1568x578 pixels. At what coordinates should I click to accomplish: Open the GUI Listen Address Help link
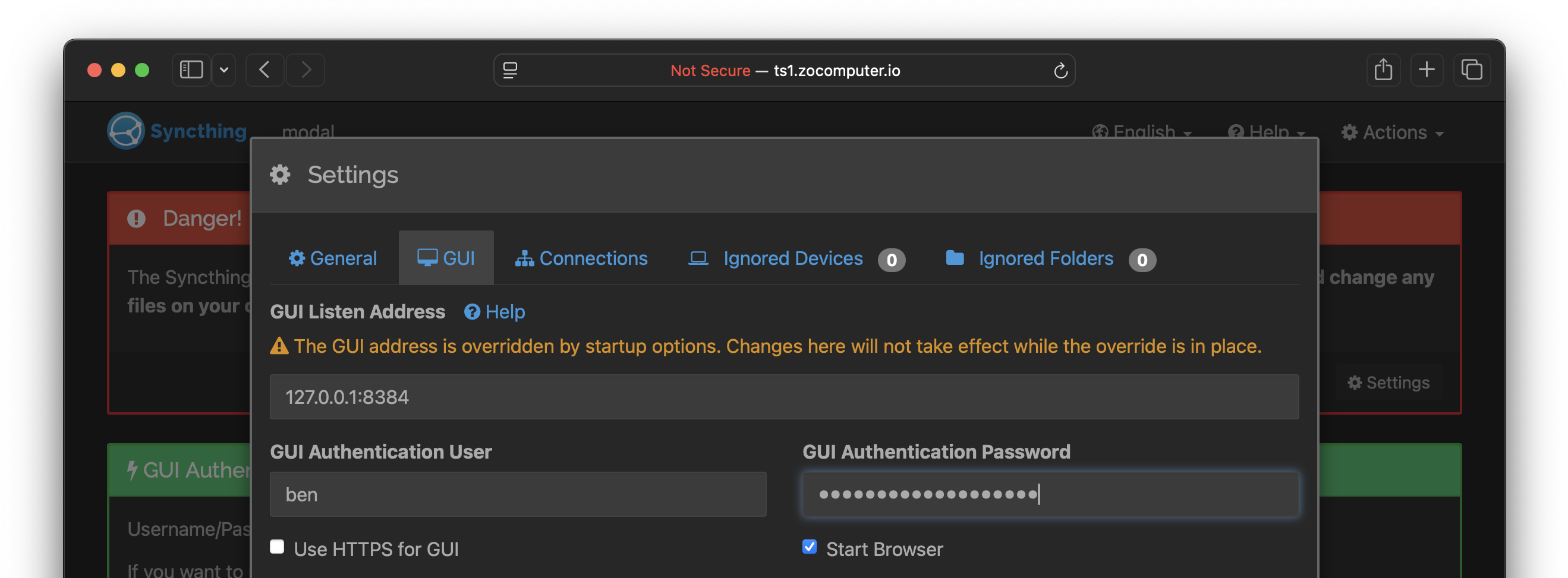click(495, 311)
